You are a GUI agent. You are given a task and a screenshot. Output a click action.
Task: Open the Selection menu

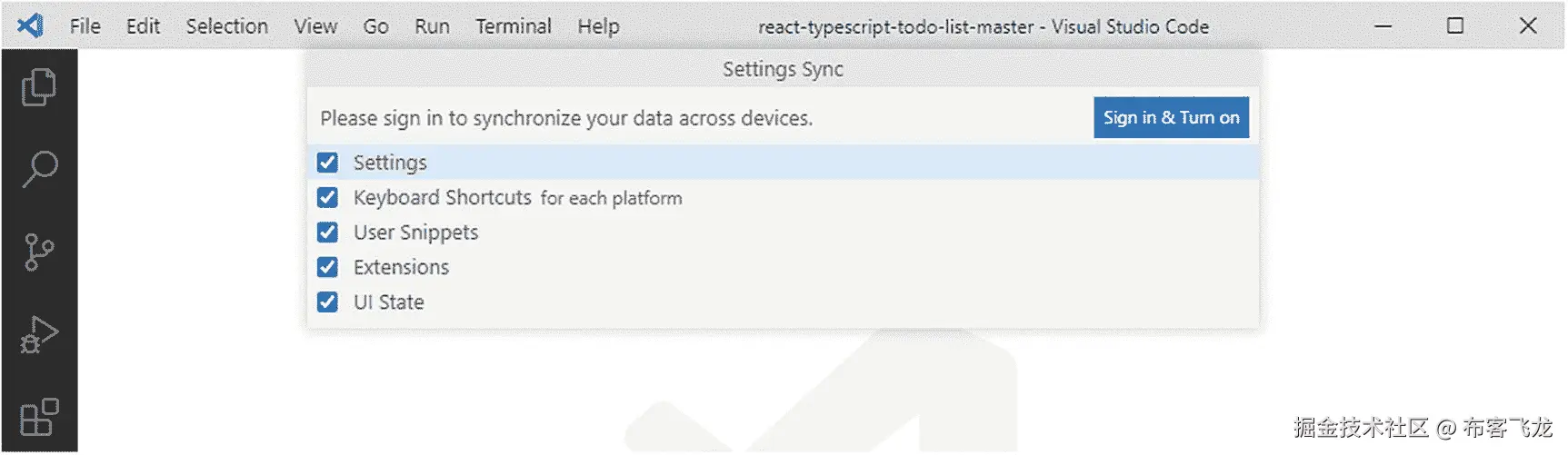[x=227, y=26]
